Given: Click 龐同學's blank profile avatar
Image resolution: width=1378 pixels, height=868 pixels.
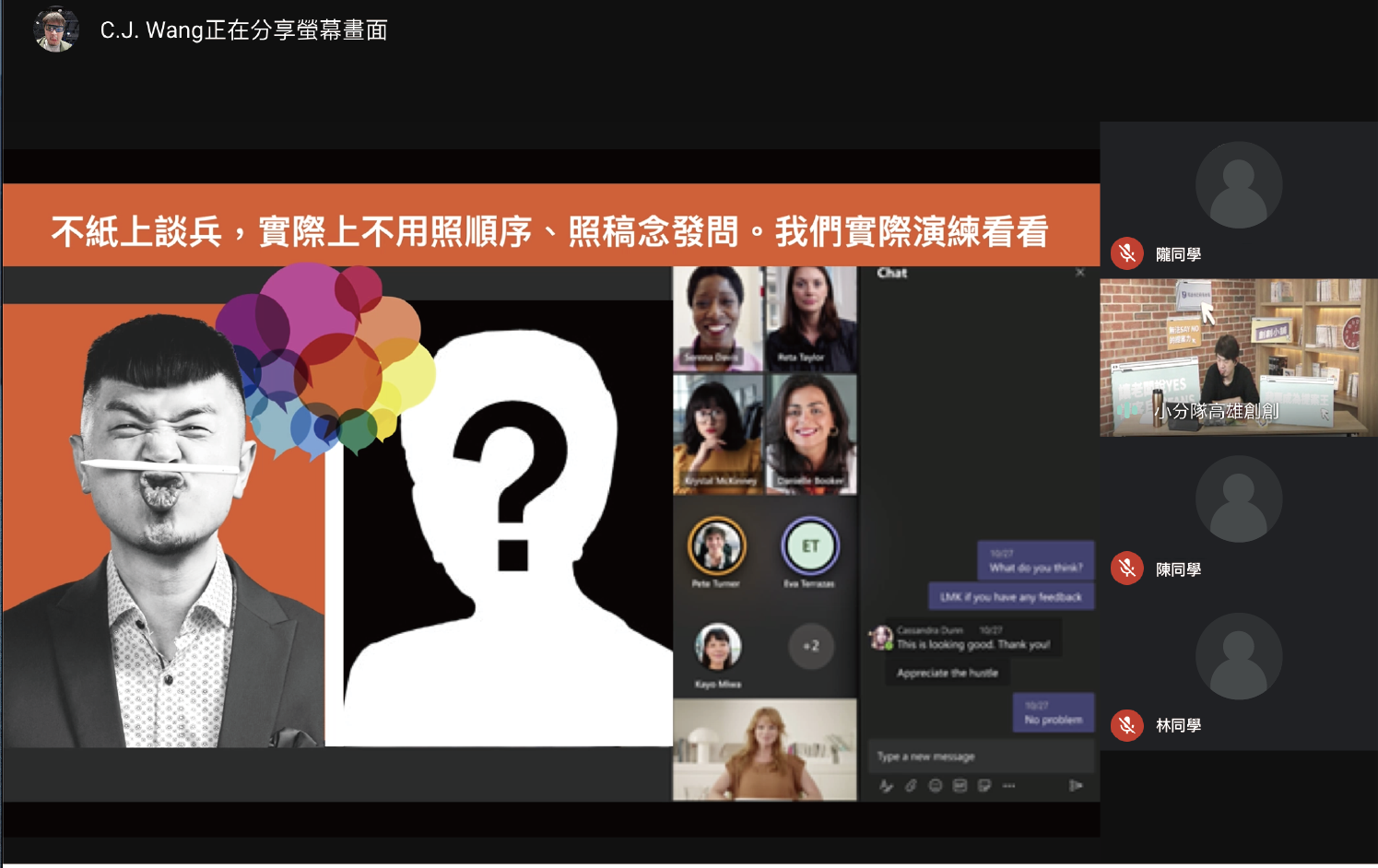Looking at the screenshot, I should [1238, 185].
